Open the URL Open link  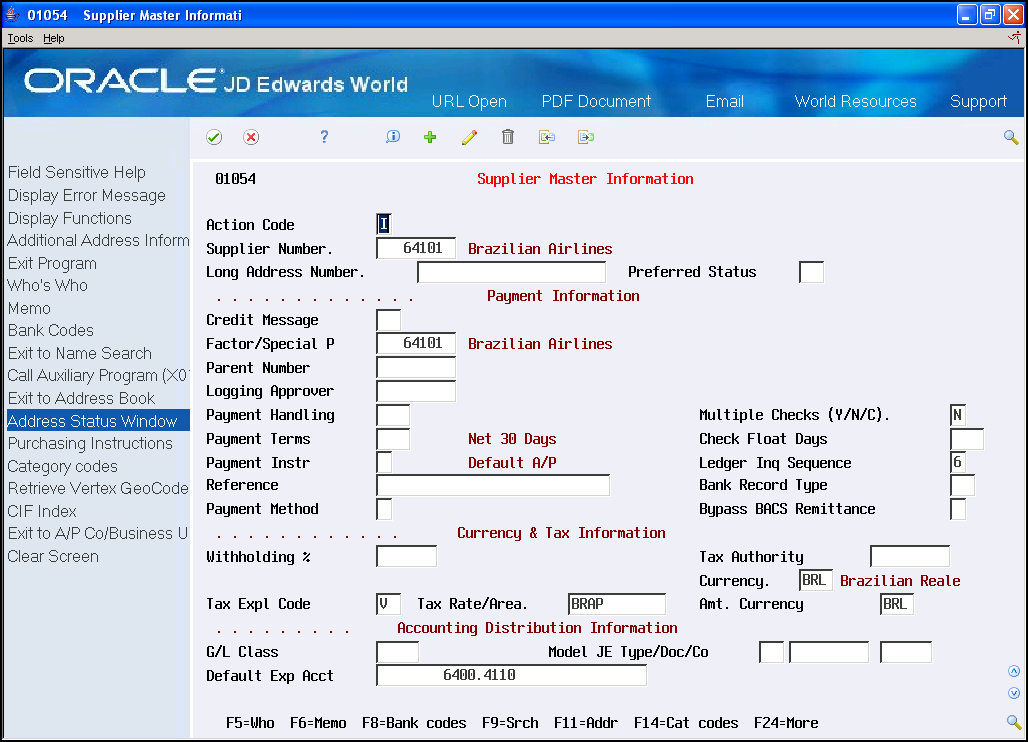pyautogui.click(x=469, y=102)
